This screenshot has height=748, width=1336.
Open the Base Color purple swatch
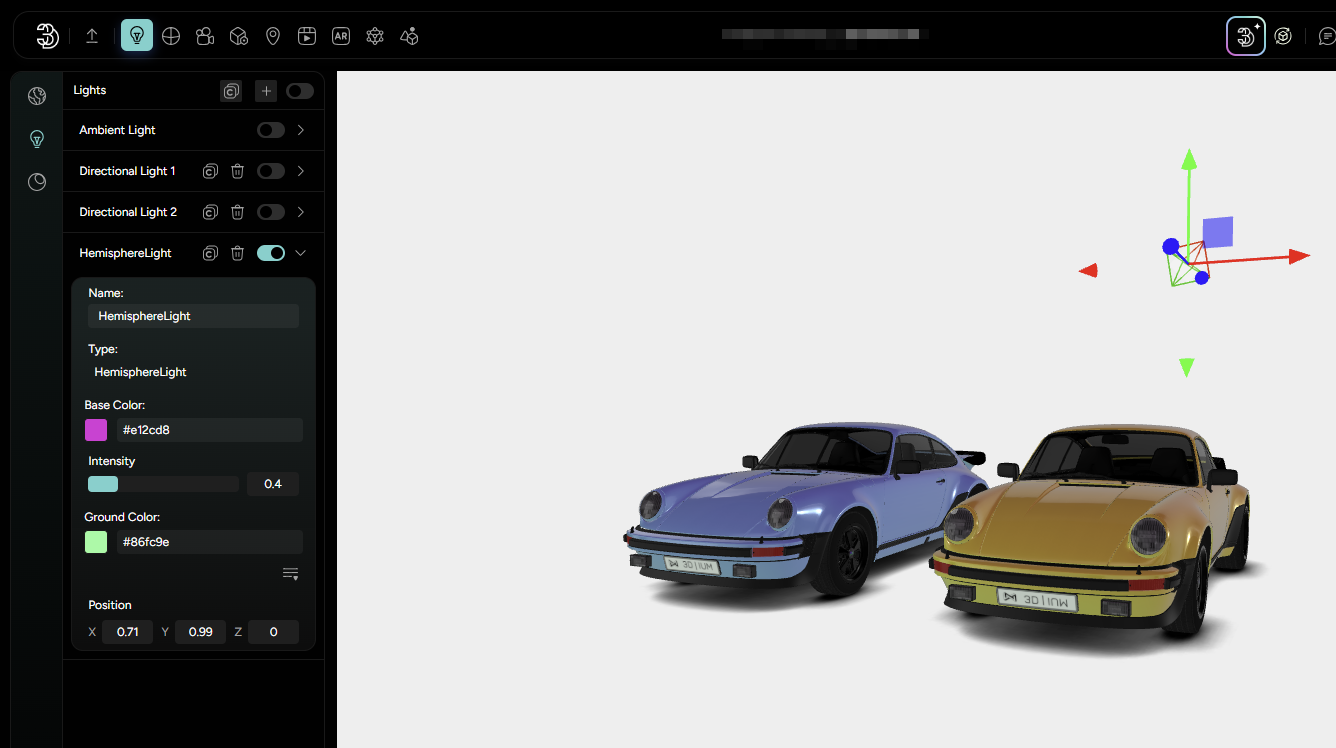tap(96, 430)
